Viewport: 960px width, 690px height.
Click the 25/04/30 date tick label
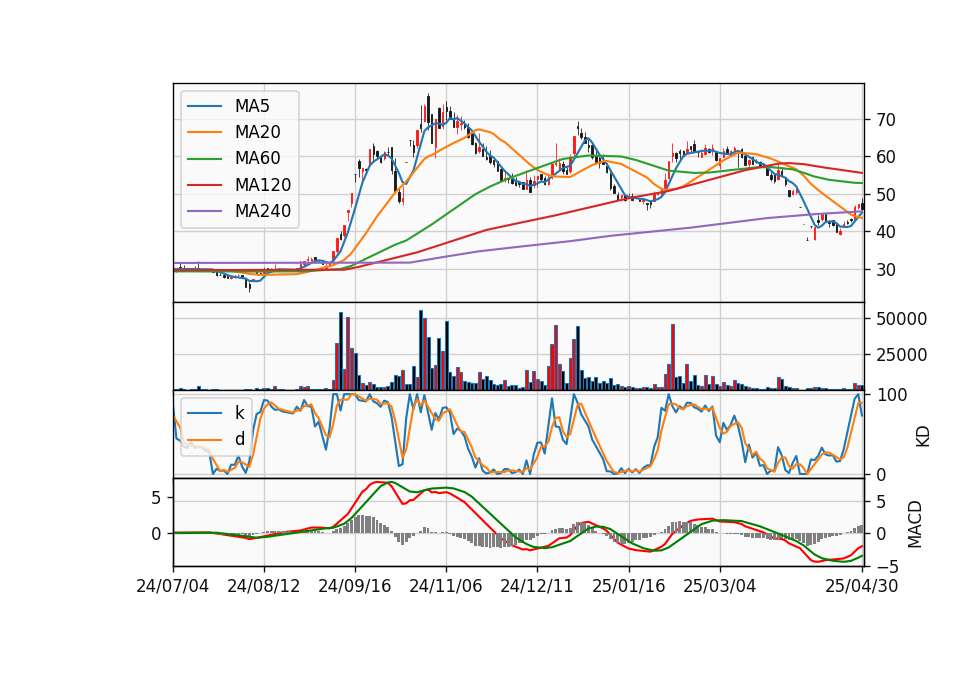[861, 587]
